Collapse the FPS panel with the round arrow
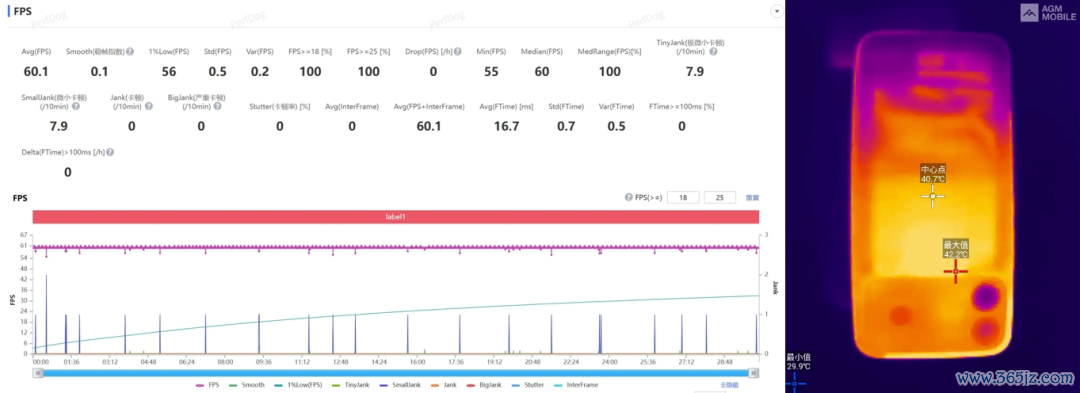Screen dimensions: 1080x393 777,12
